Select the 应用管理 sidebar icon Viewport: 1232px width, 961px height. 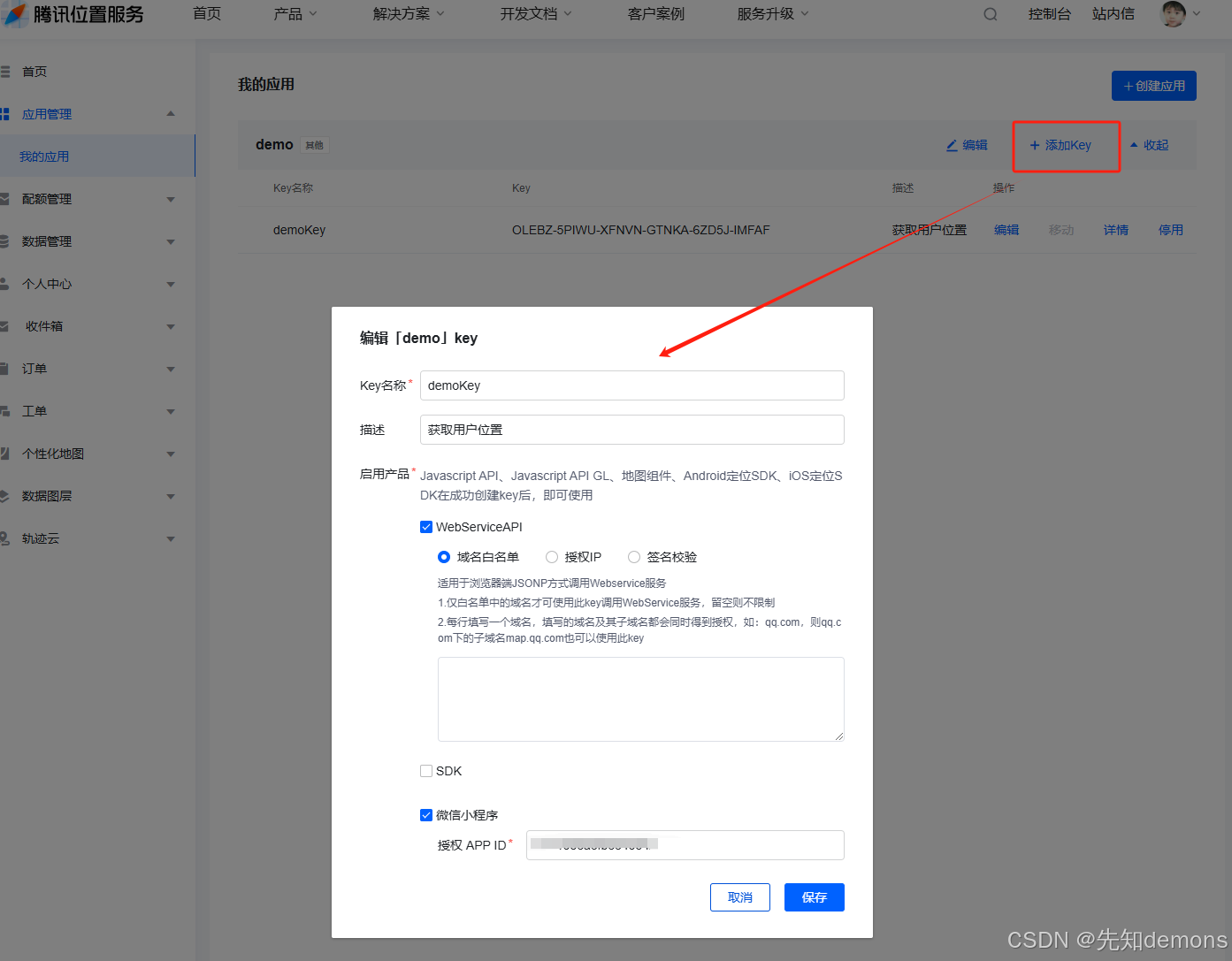click(9, 113)
